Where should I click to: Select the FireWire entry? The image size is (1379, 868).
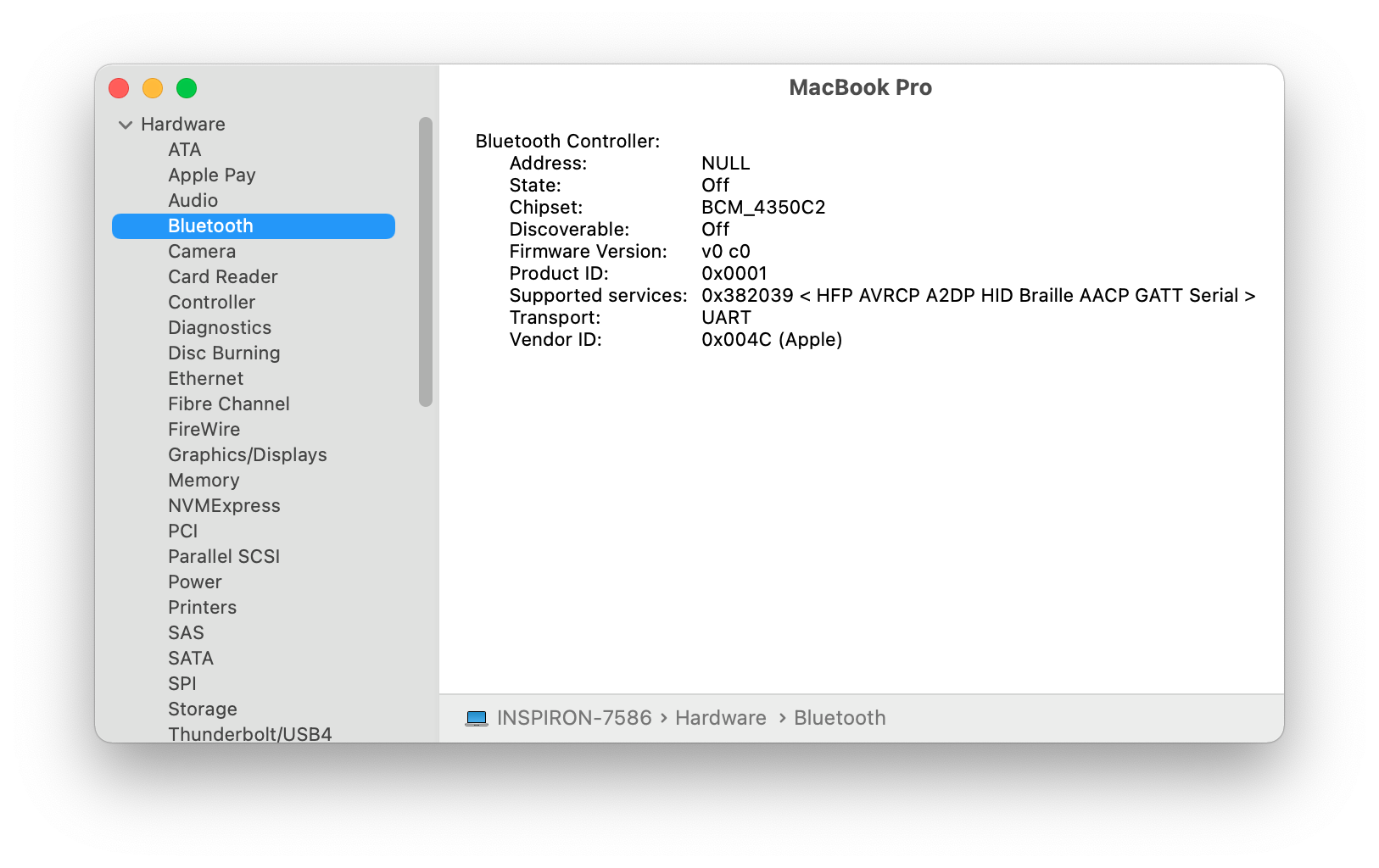click(204, 429)
